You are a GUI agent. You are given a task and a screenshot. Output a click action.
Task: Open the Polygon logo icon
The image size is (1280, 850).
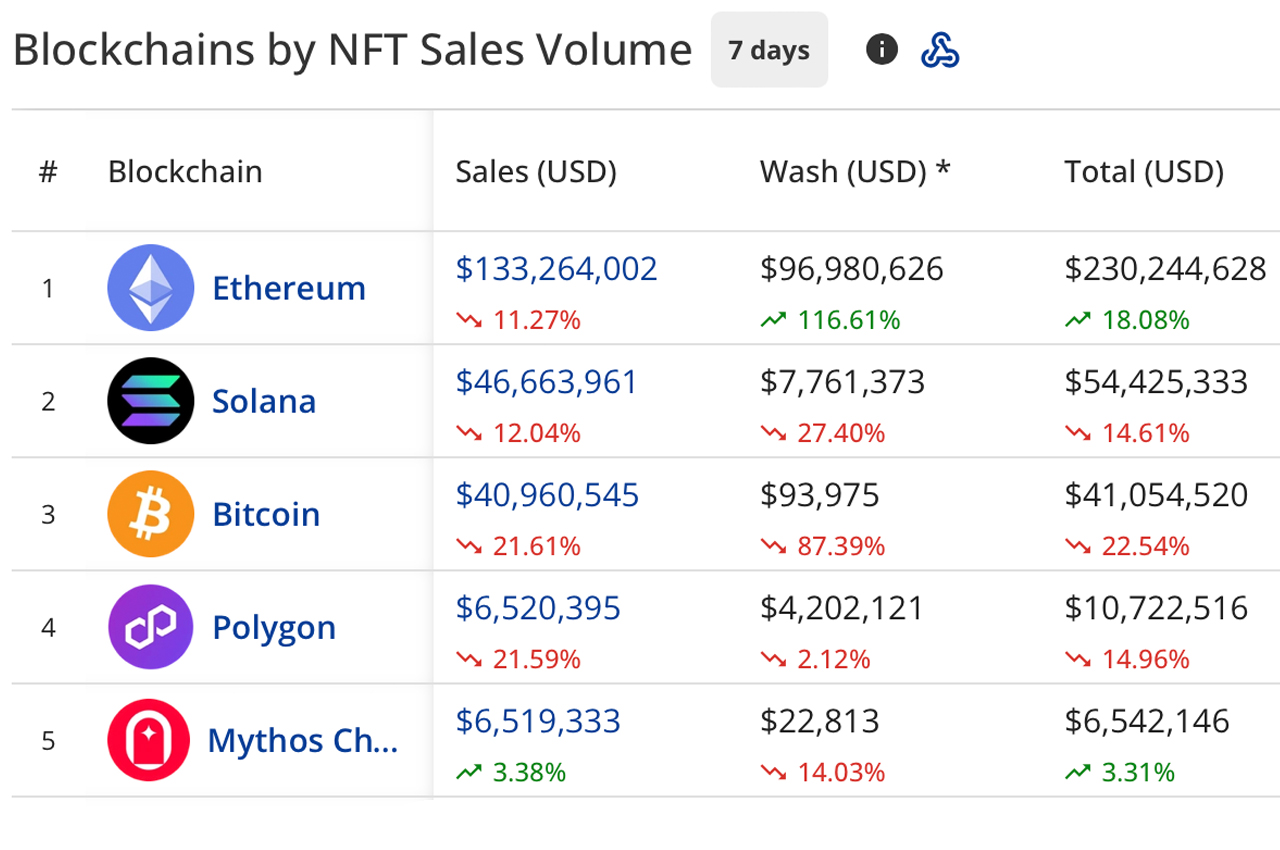click(x=151, y=627)
